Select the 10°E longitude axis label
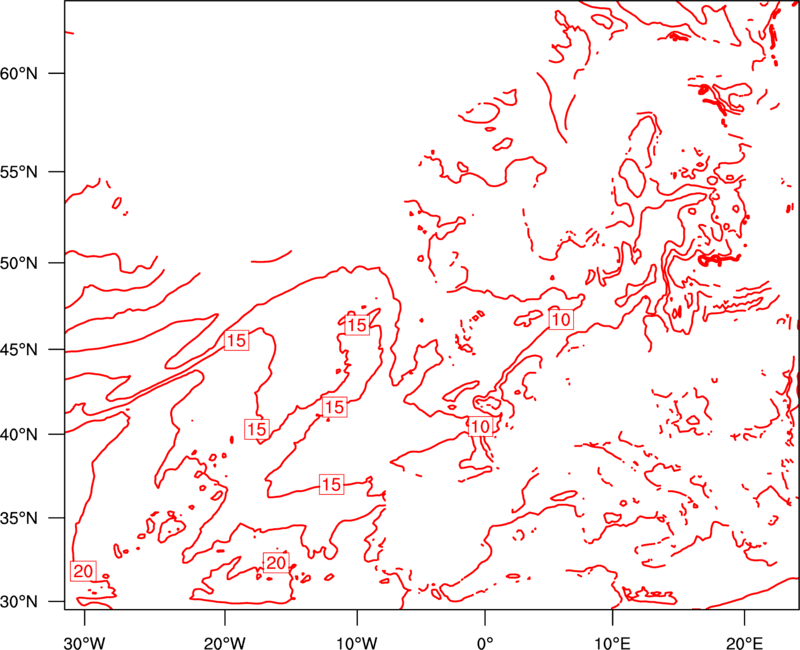Screen dimensions: 800x650 [x=612, y=643]
